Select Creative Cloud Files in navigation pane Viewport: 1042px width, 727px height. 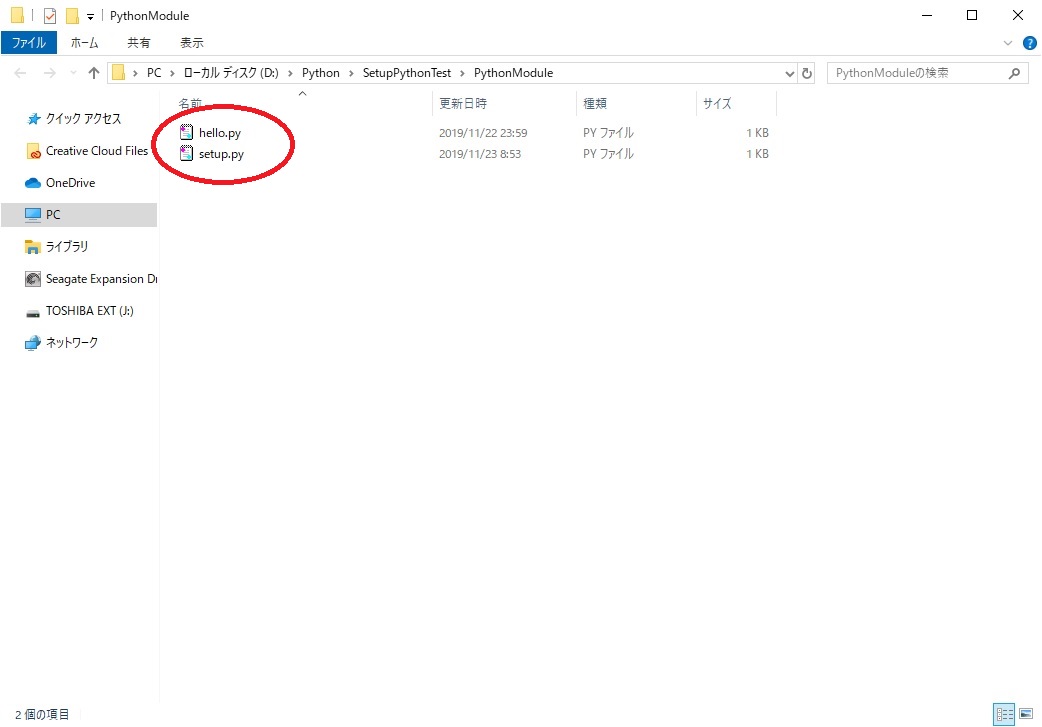pos(97,151)
